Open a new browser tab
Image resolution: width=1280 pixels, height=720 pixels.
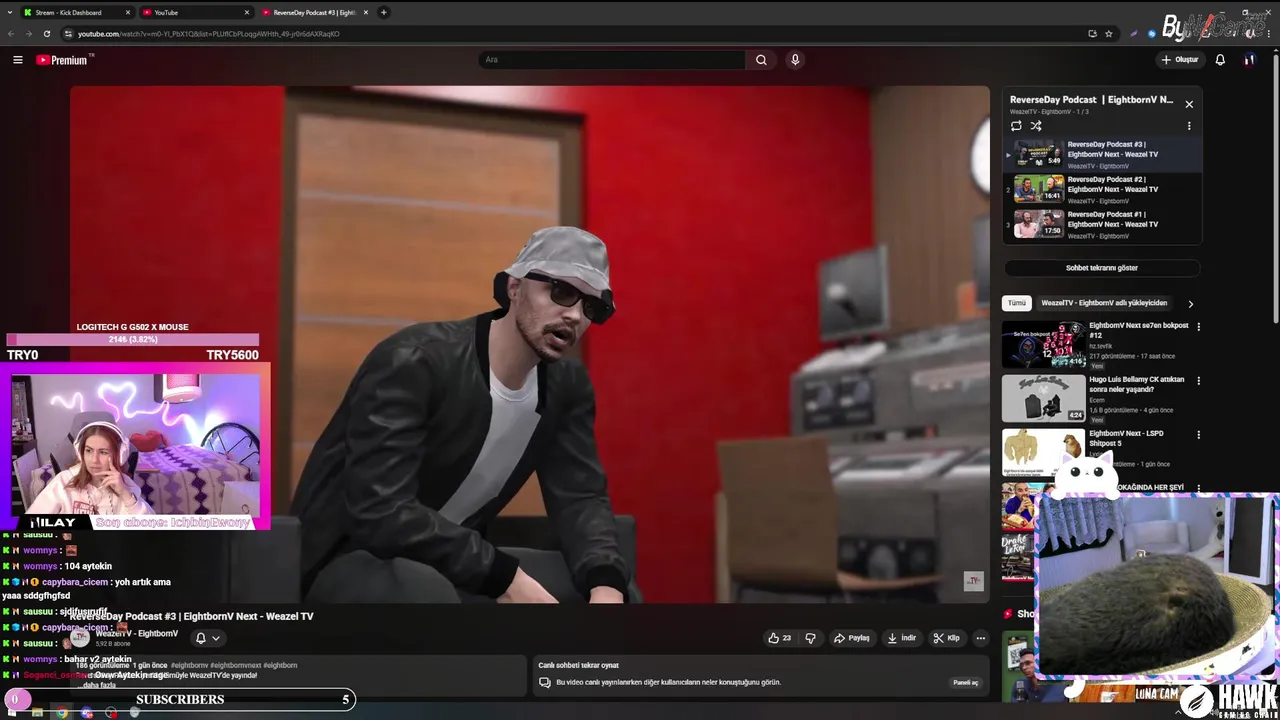click(x=384, y=12)
